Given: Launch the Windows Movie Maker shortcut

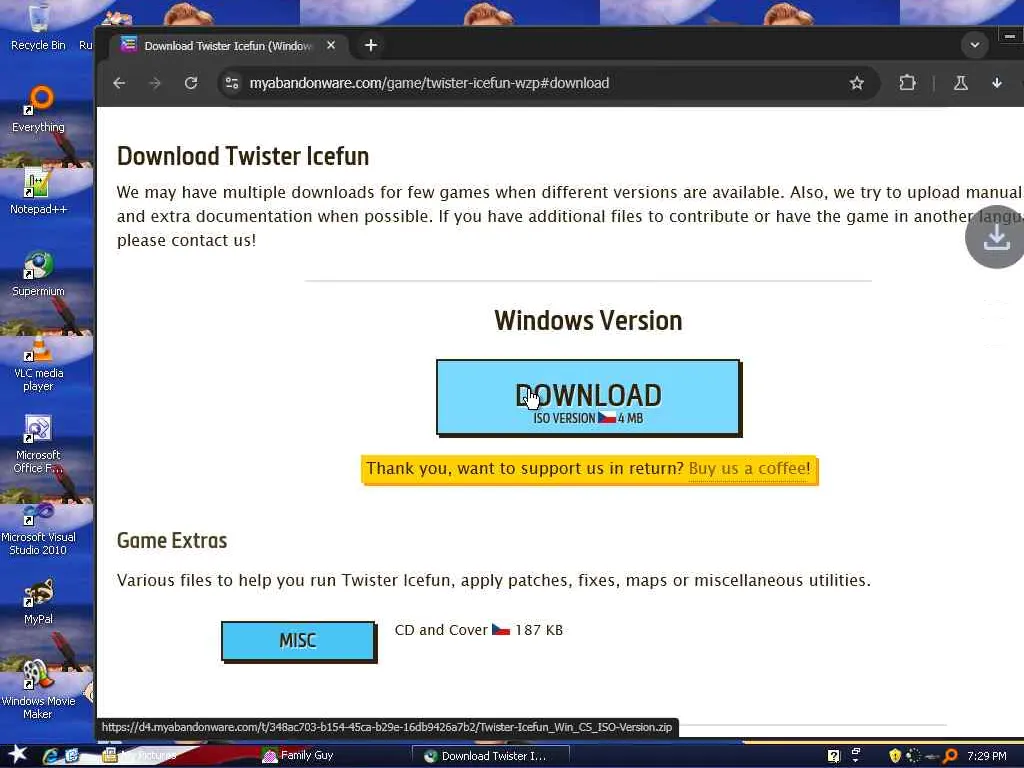Looking at the screenshot, I should tap(38, 690).
